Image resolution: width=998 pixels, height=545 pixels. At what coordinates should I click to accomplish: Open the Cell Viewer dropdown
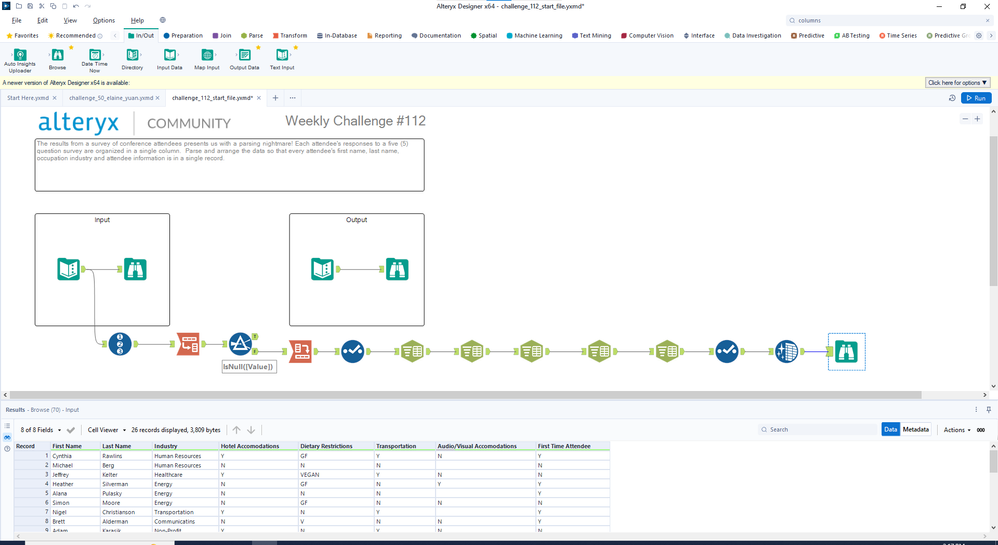(107, 430)
